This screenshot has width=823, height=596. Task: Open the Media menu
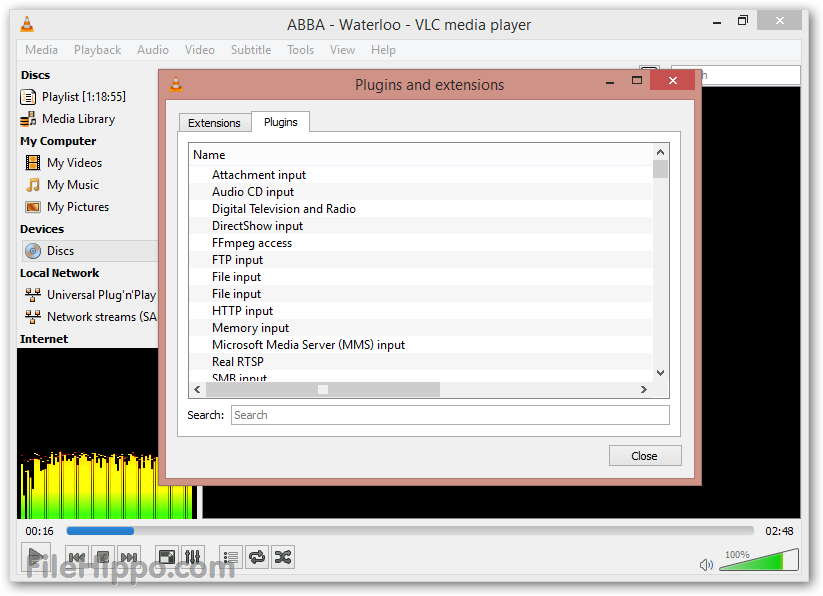[41, 49]
